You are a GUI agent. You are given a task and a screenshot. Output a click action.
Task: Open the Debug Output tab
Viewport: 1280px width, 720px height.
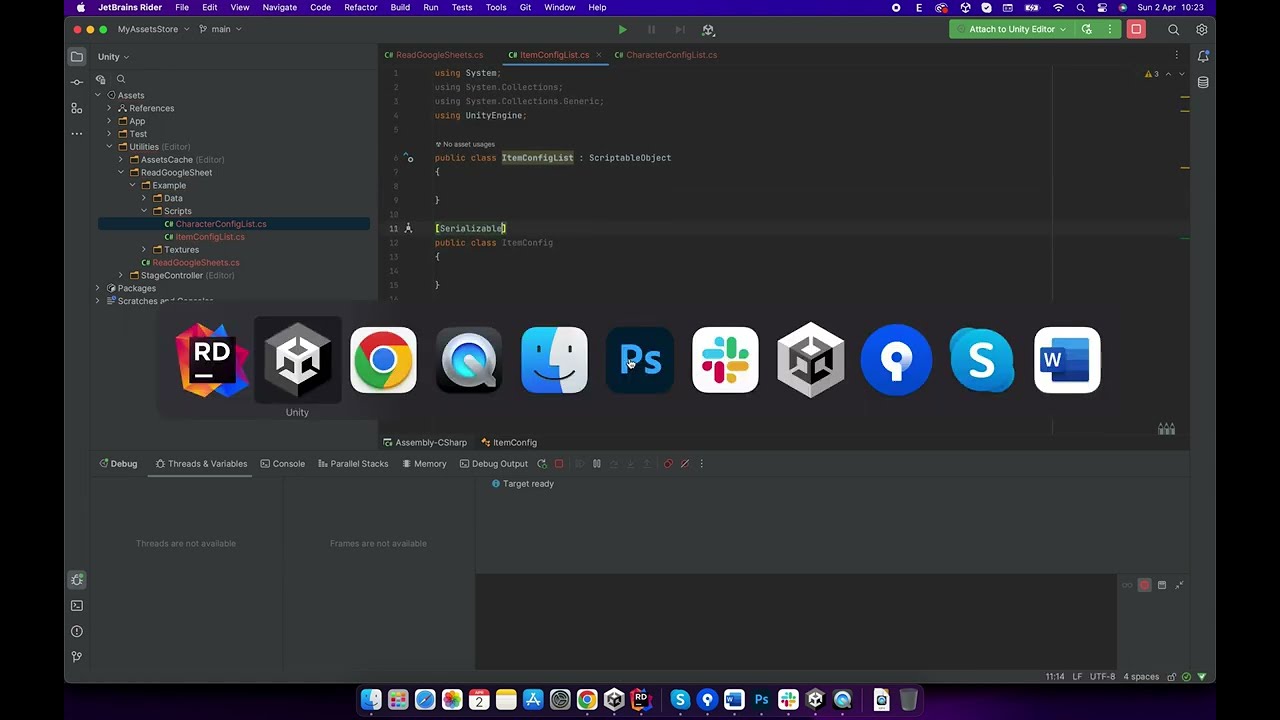493,464
